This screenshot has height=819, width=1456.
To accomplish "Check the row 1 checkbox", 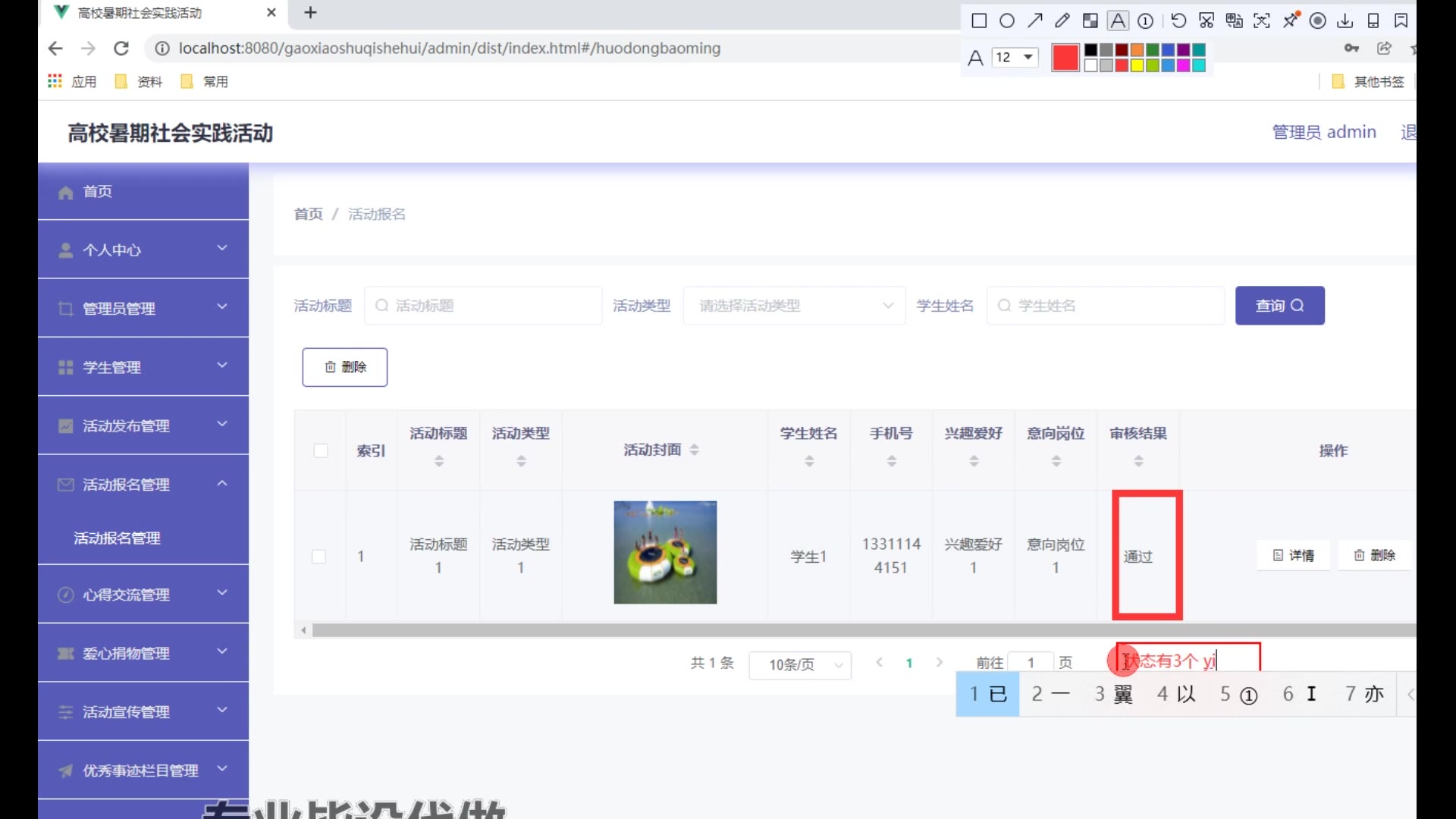I will coord(319,557).
